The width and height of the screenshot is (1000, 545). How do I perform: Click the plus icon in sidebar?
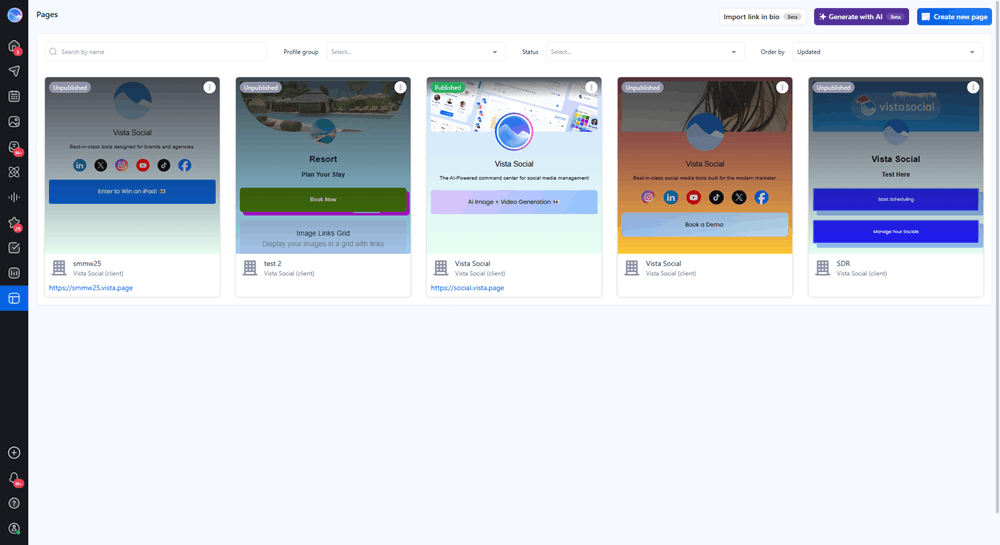[x=14, y=453]
